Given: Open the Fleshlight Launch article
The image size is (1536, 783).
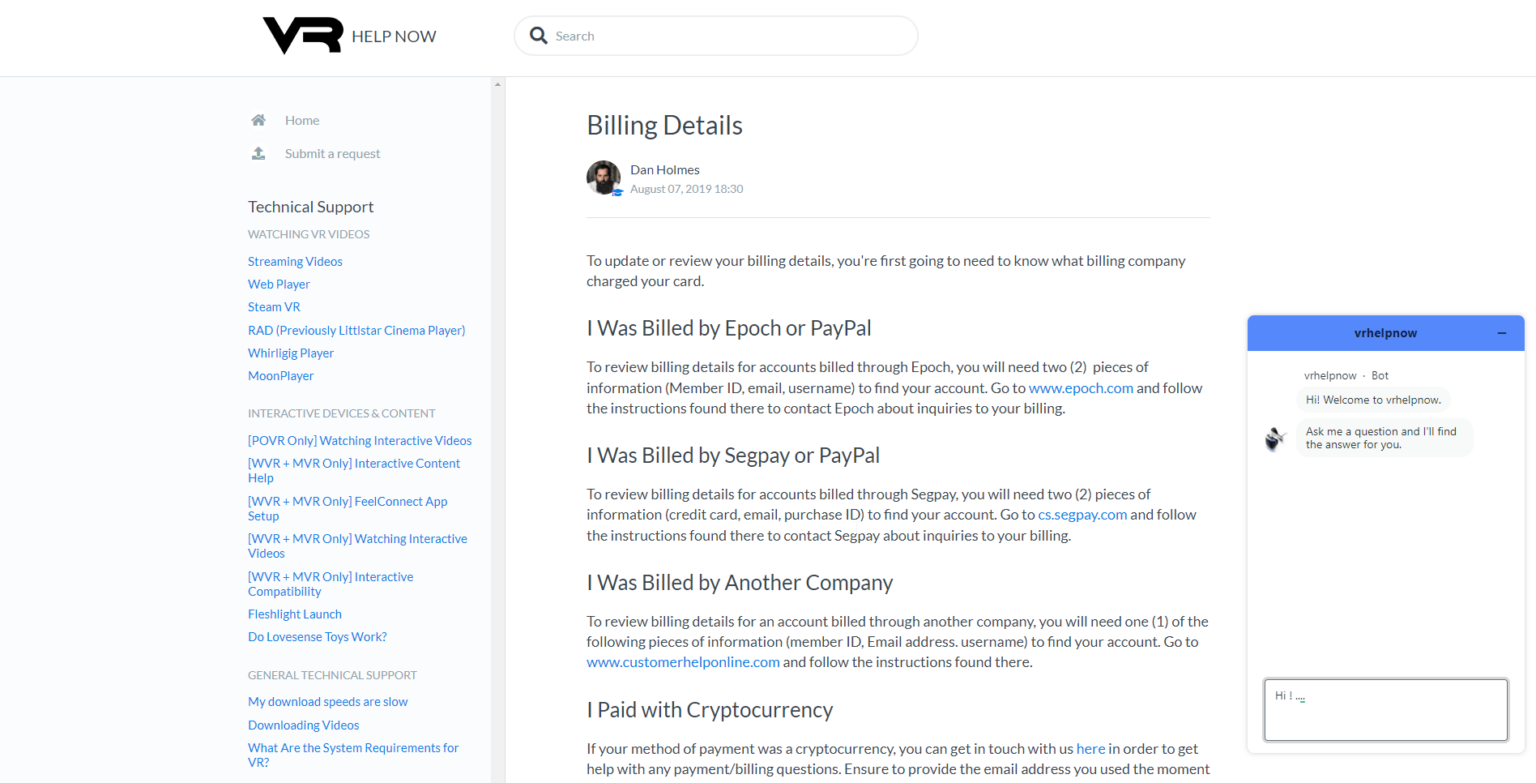Looking at the screenshot, I should pyautogui.click(x=295, y=614).
